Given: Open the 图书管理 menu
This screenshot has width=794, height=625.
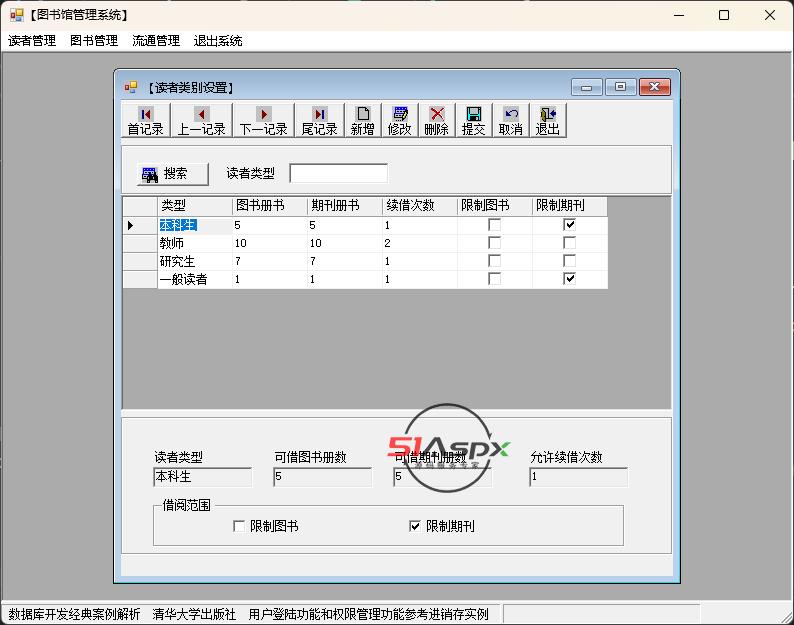Looking at the screenshot, I should 94,41.
